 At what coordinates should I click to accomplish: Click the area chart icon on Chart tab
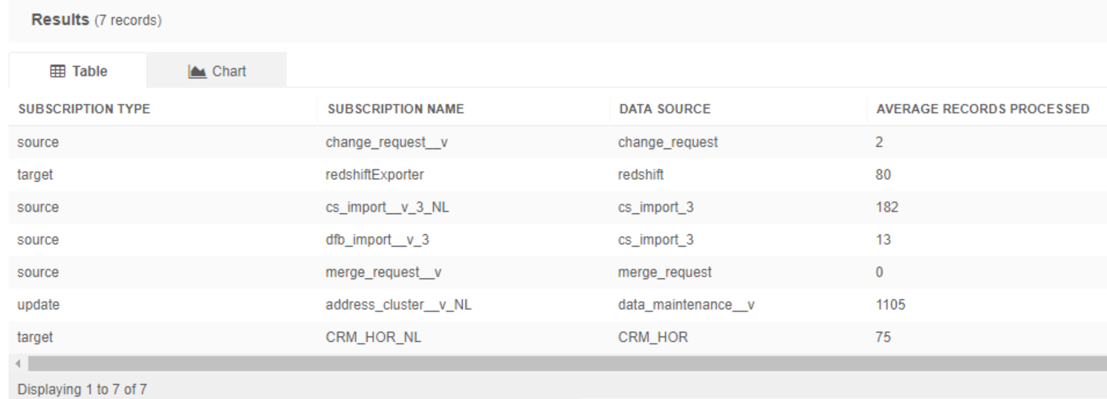(197, 71)
